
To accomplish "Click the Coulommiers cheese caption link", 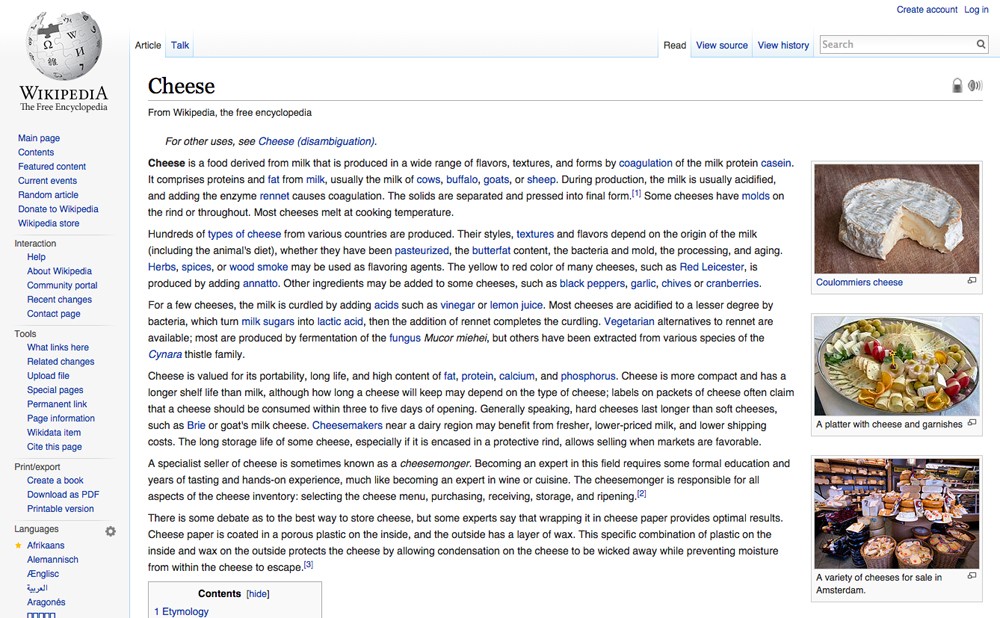I will [859, 282].
